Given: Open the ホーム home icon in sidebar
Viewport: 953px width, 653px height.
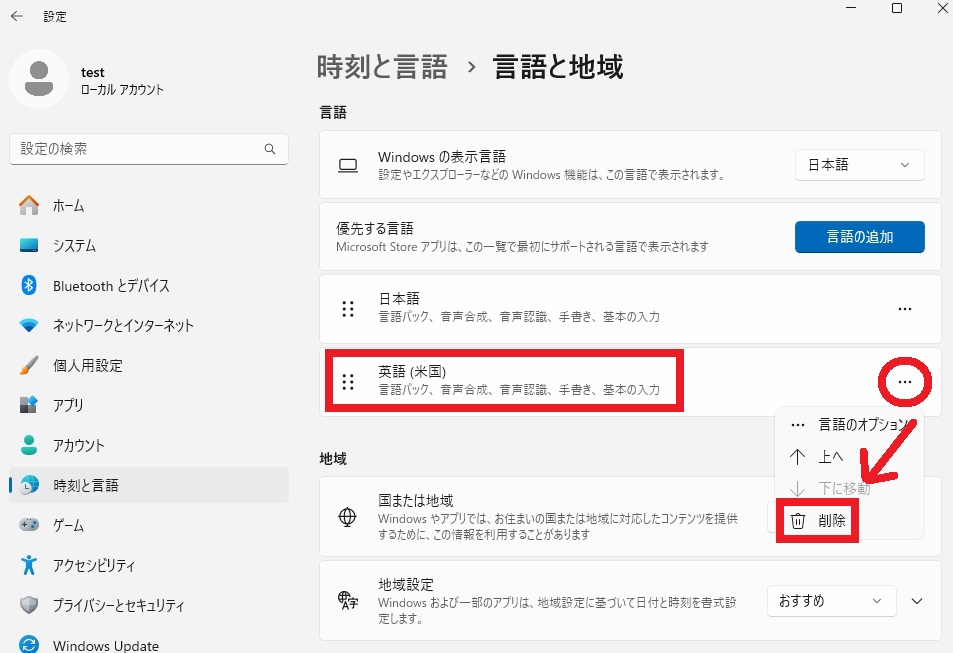Looking at the screenshot, I should [x=29, y=206].
